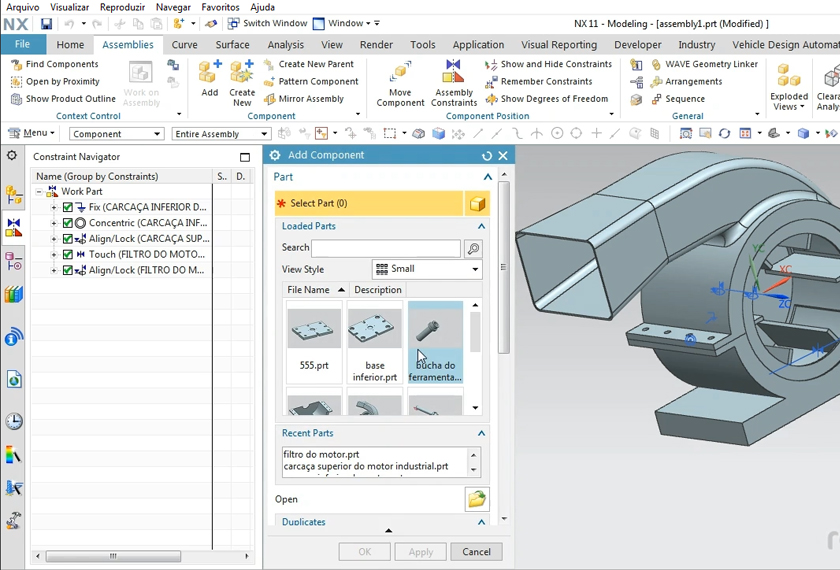Image resolution: width=840 pixels, height=570 pixels.
Task: Click the Mirror Assembly icon
Action: click(270, 99)
